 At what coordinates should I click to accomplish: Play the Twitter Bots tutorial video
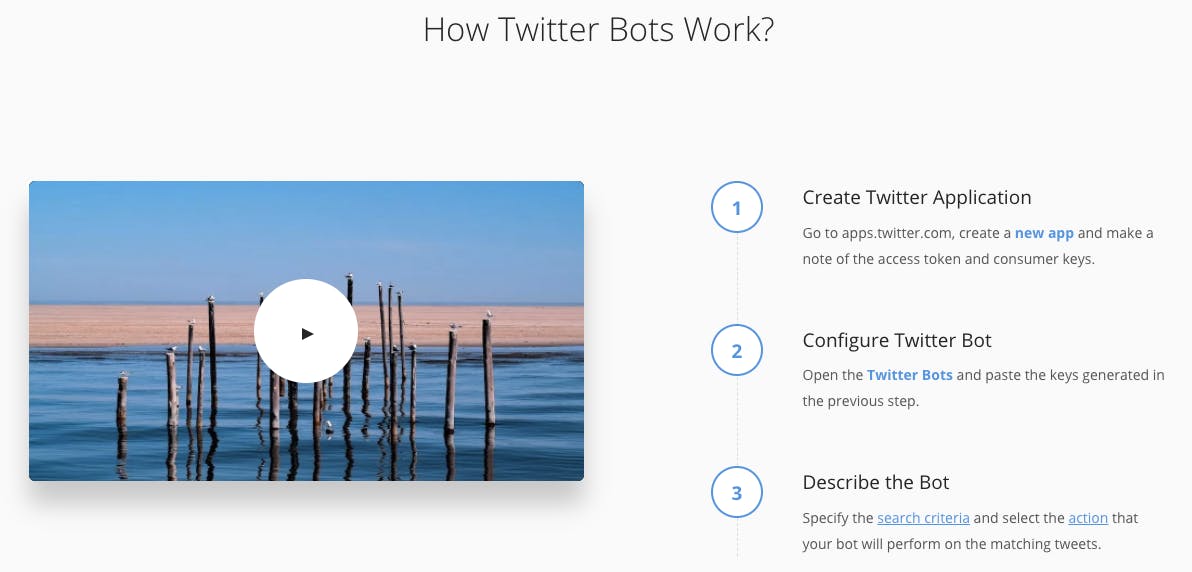pyautogui.click(x=306, y=331)
